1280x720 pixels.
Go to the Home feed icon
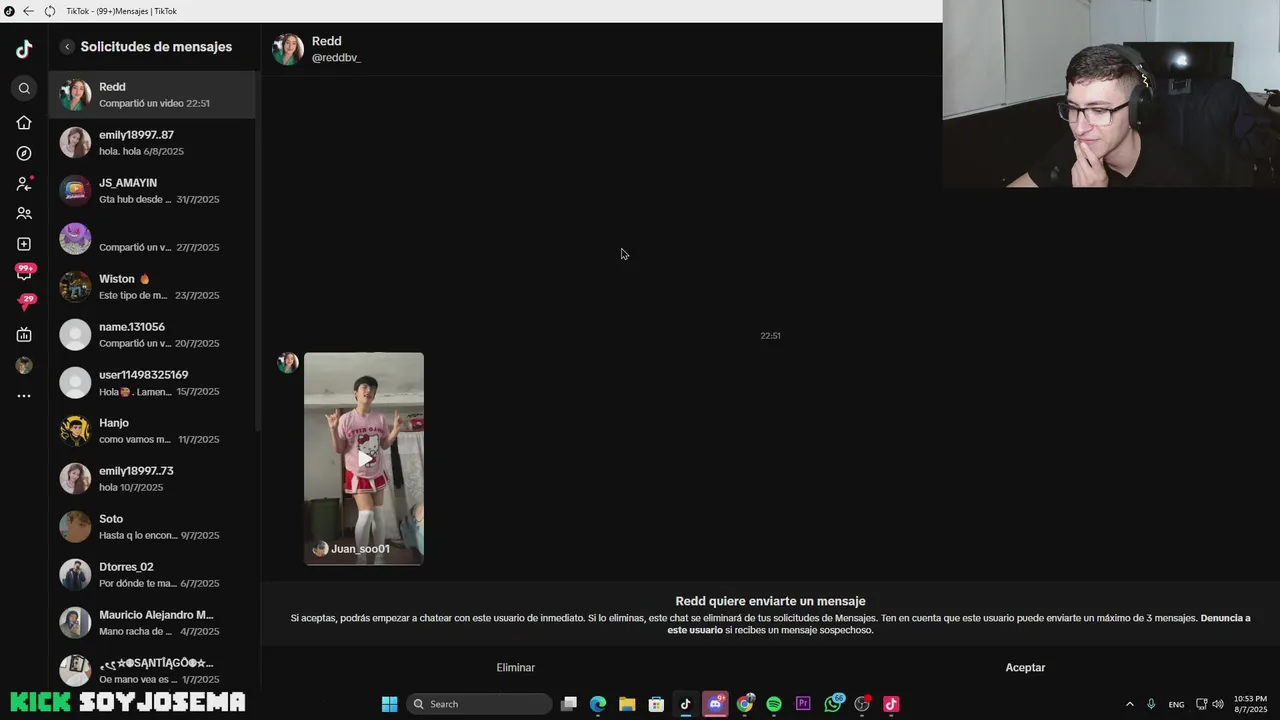point(24,123)
